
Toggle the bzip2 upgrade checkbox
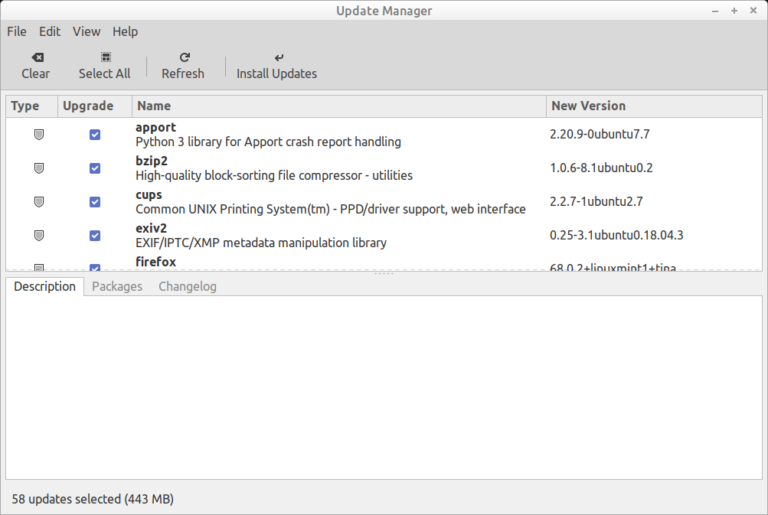tap(95, 168)
